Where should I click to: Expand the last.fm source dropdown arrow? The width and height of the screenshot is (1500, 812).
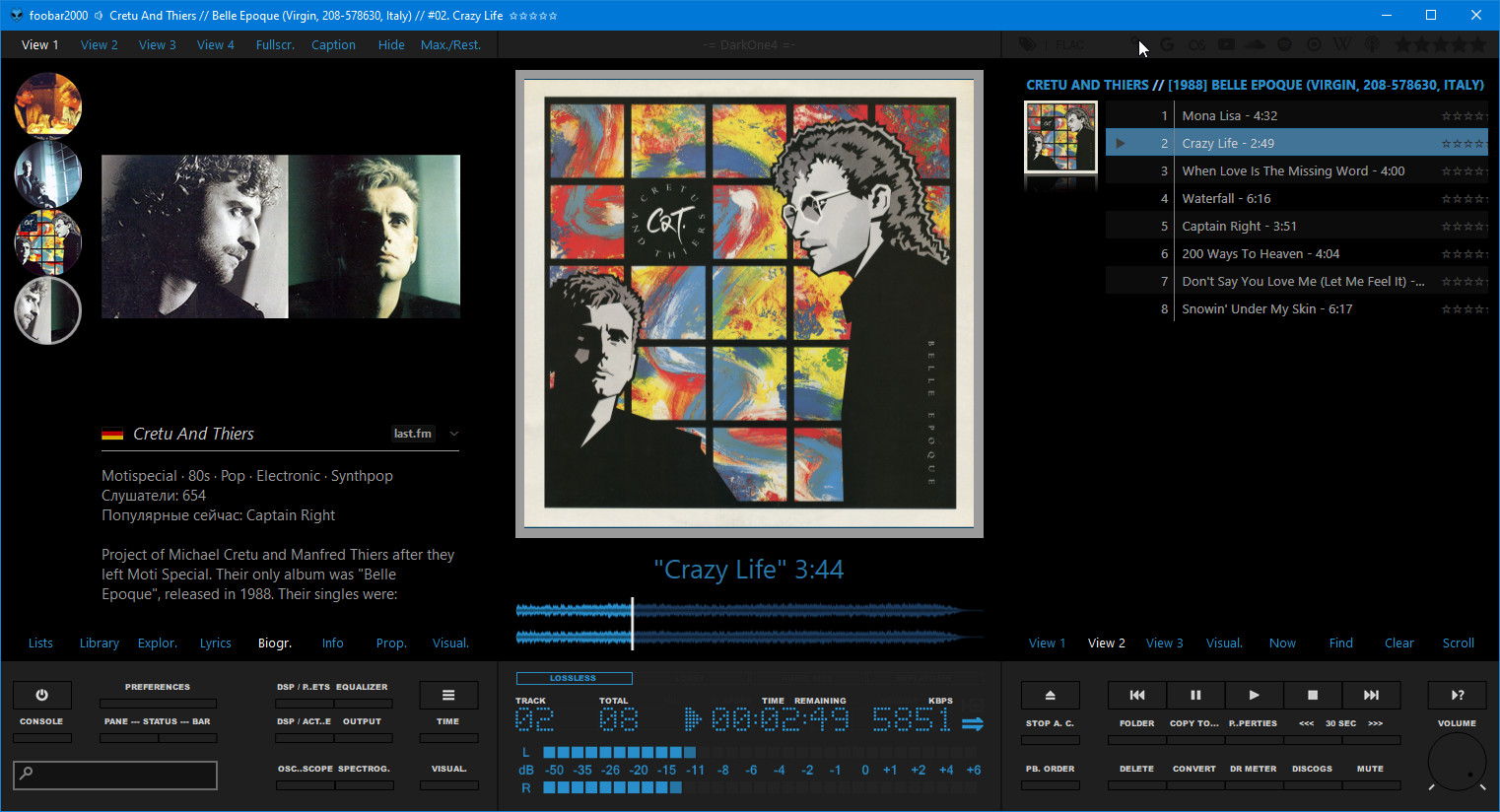click(454, 434)
